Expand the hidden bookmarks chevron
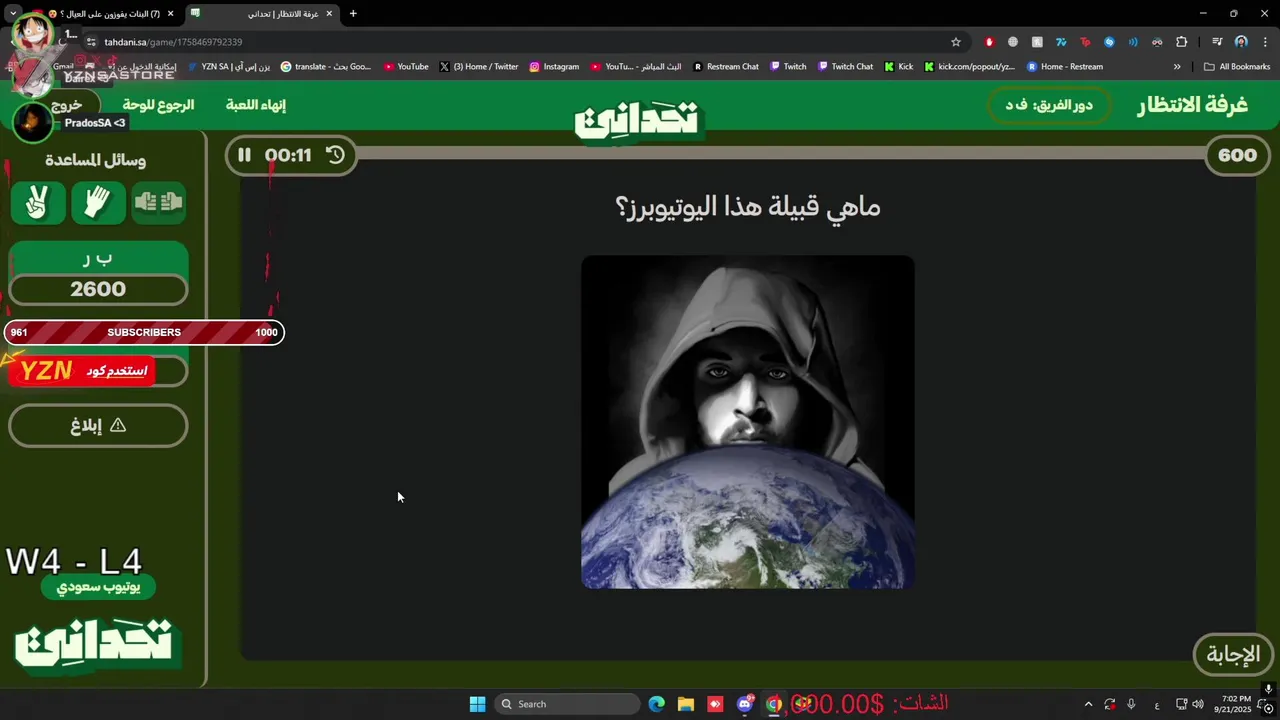 (x=1177, y=67)
